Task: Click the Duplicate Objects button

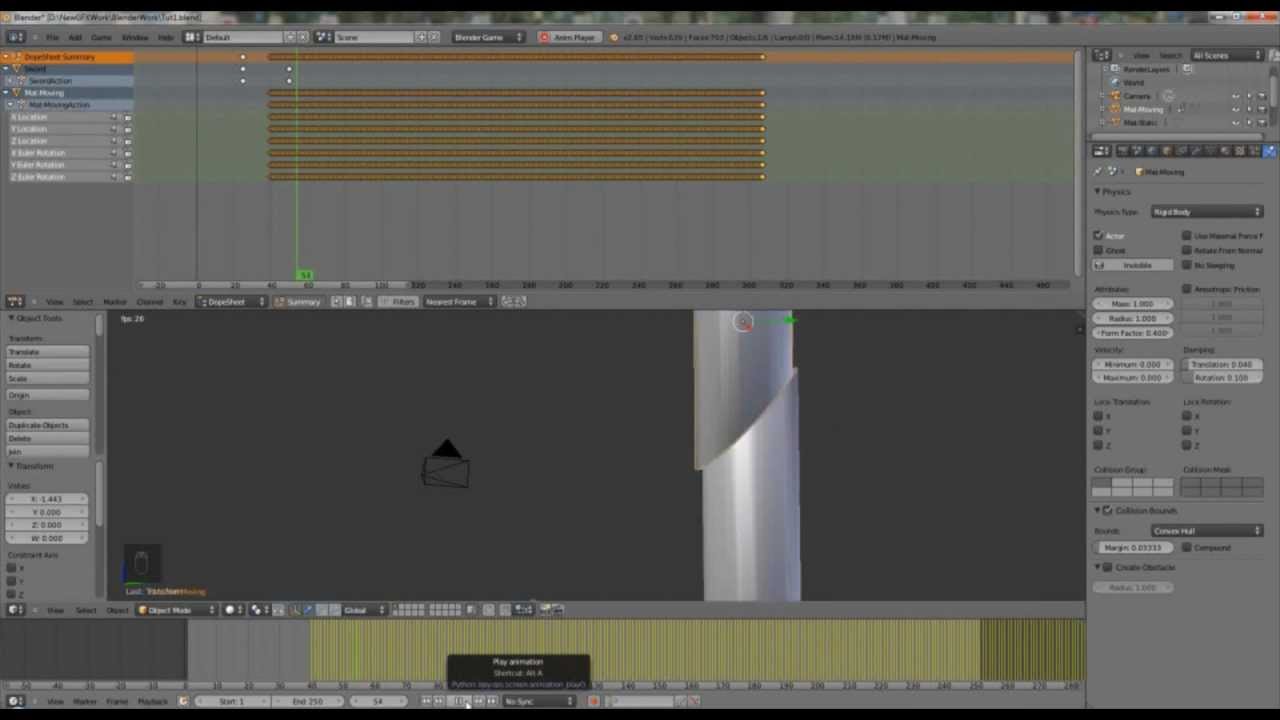Action: pos(48,425)
